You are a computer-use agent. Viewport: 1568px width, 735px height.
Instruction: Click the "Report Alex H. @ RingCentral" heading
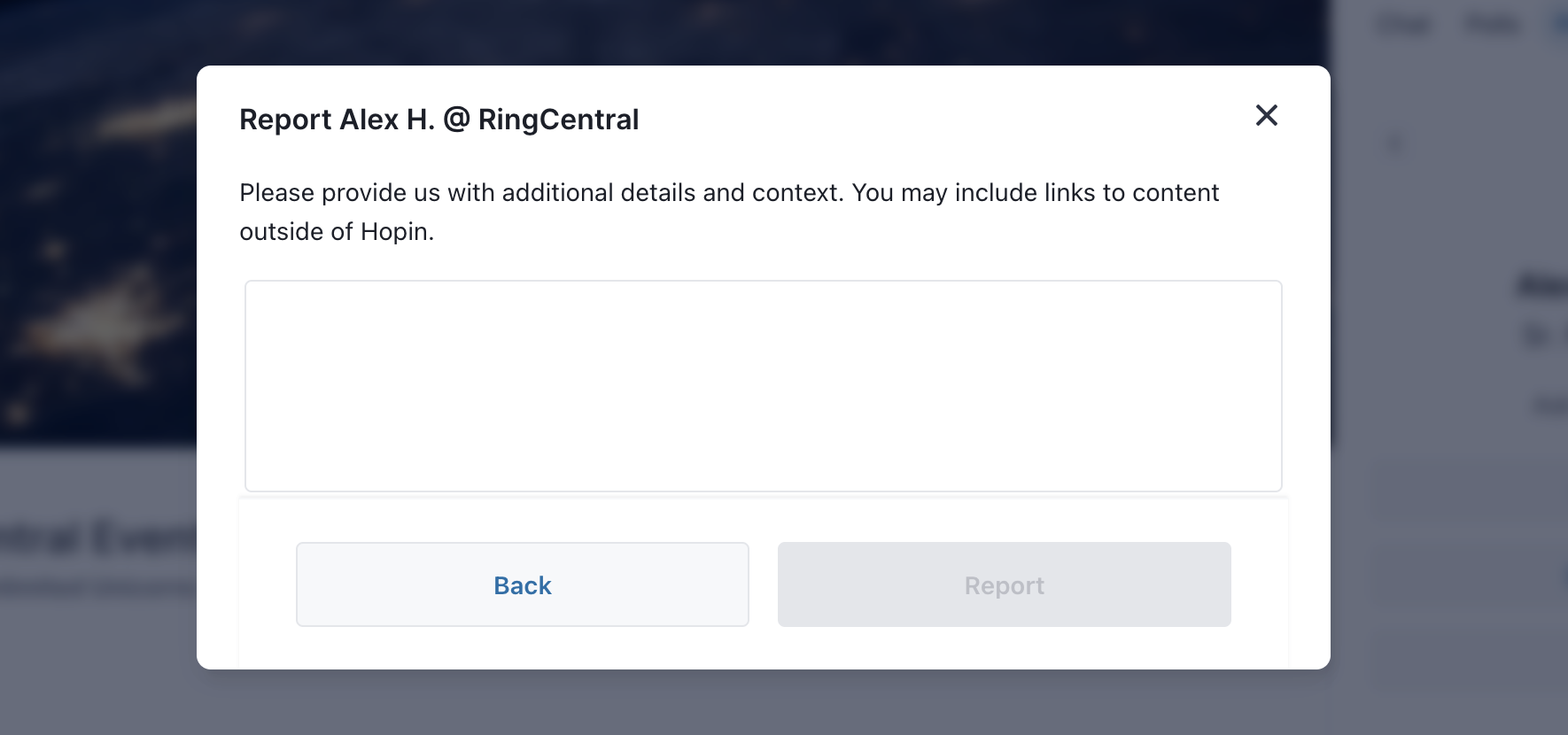[x=439, y=120]
